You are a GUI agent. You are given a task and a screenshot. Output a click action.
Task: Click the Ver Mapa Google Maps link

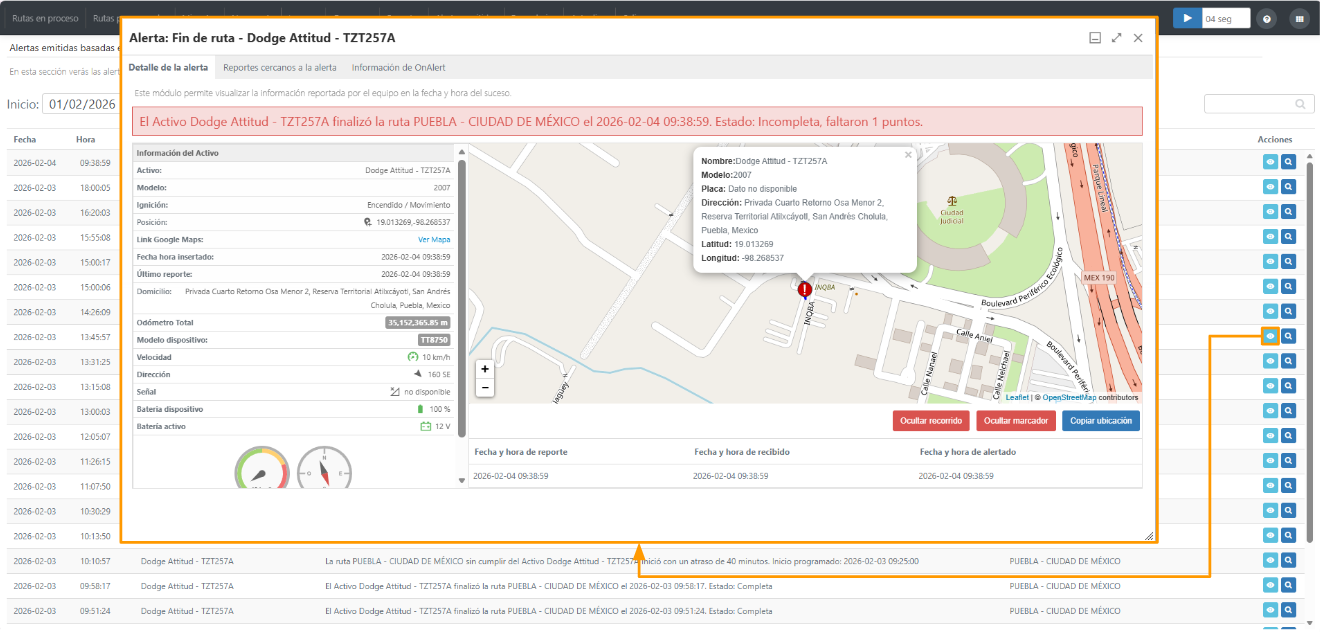434,239
